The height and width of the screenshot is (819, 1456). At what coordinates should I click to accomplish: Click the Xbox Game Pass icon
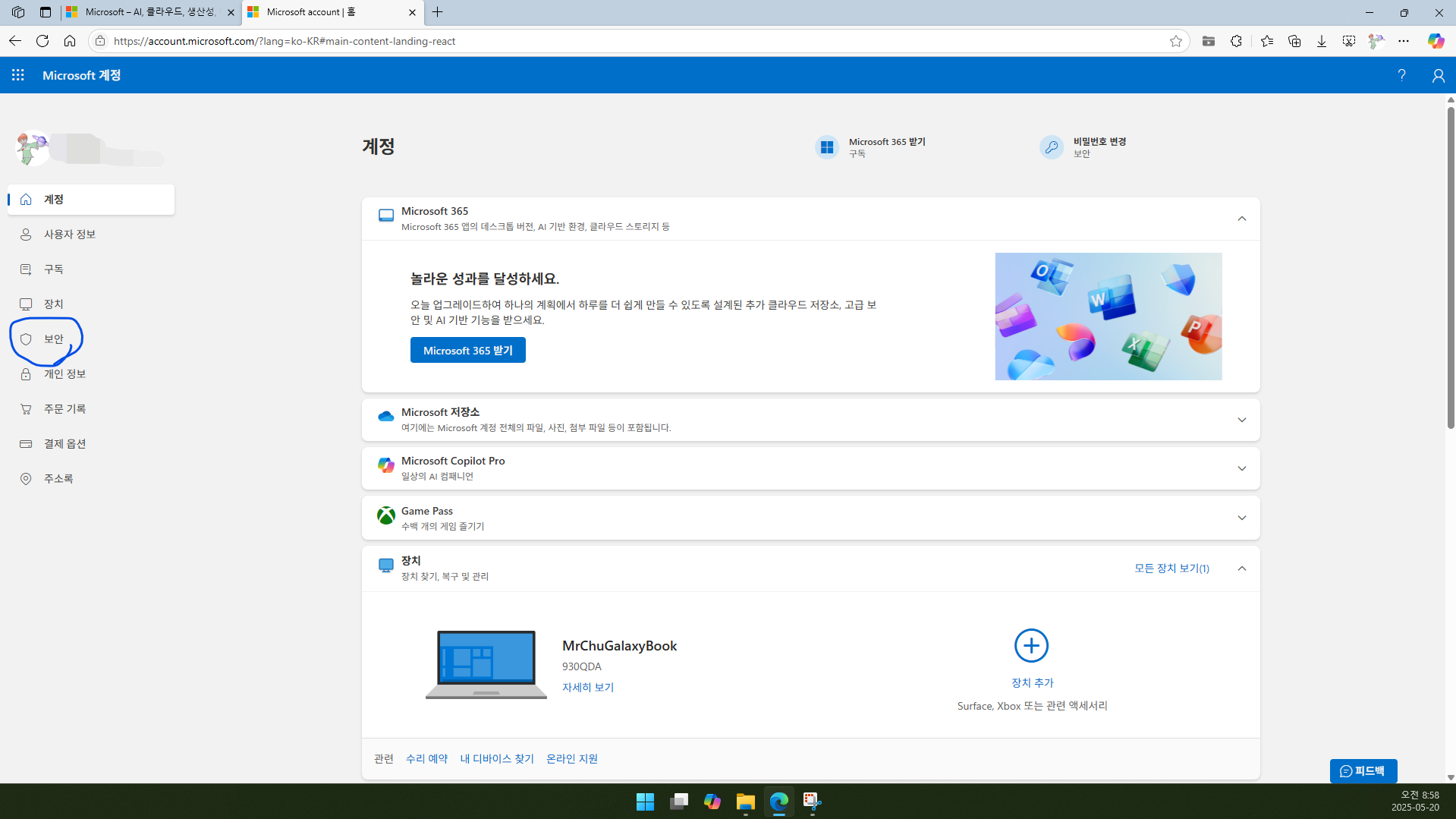(x=385, y=515)
